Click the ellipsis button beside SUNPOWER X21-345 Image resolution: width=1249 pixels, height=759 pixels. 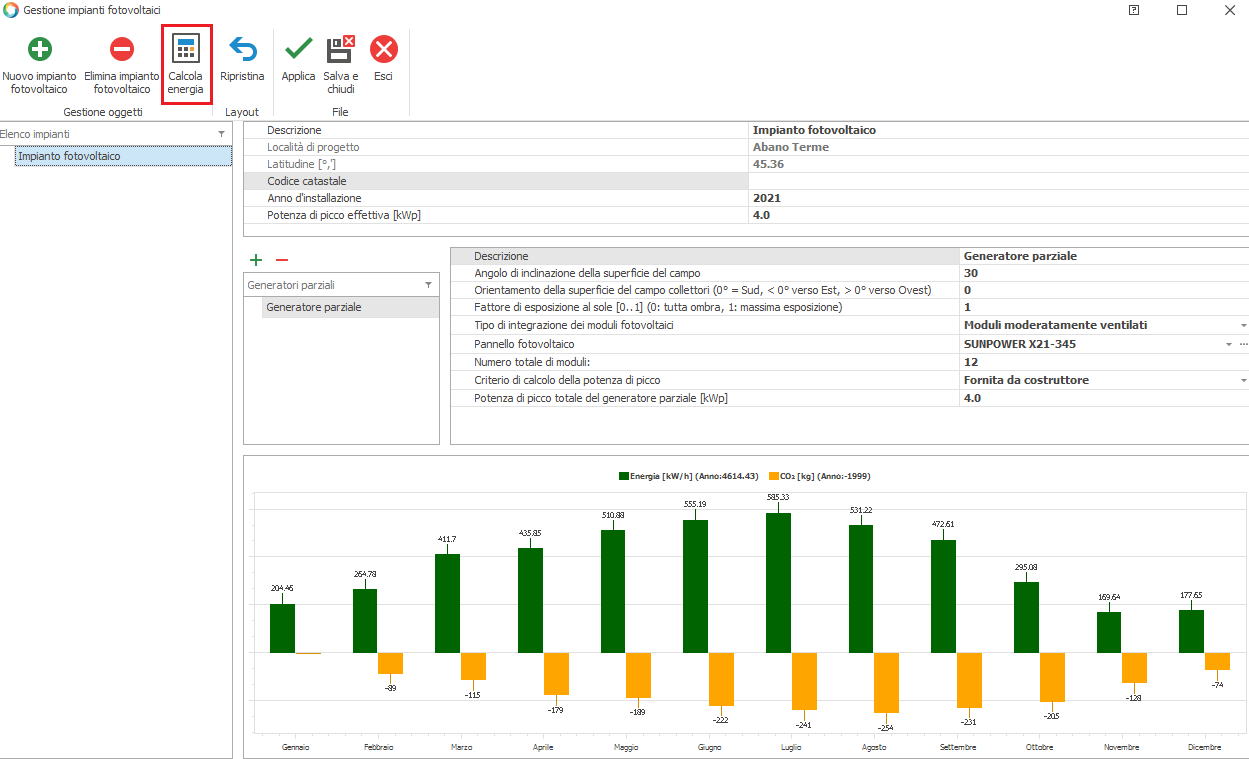pos(1244,344)
